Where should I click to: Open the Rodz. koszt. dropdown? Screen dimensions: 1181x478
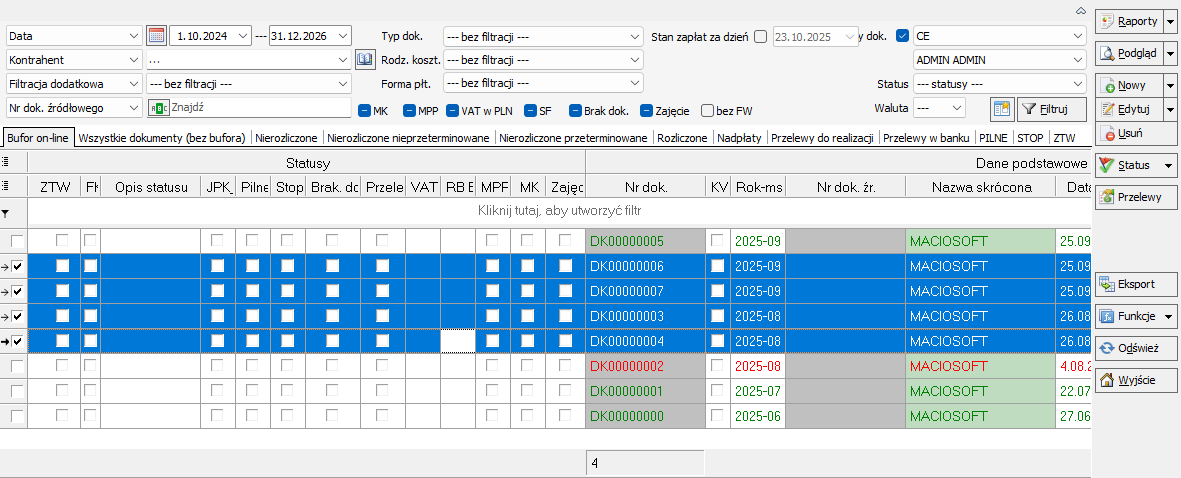(x=543, y=59)
